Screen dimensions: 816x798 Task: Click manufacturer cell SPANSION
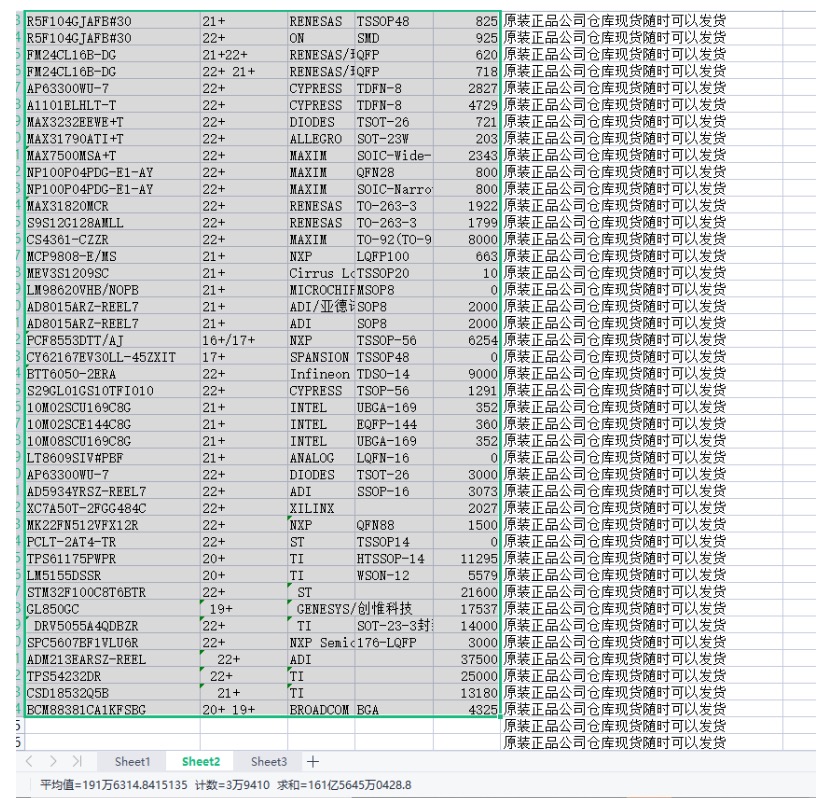click(x=321, y=357)
